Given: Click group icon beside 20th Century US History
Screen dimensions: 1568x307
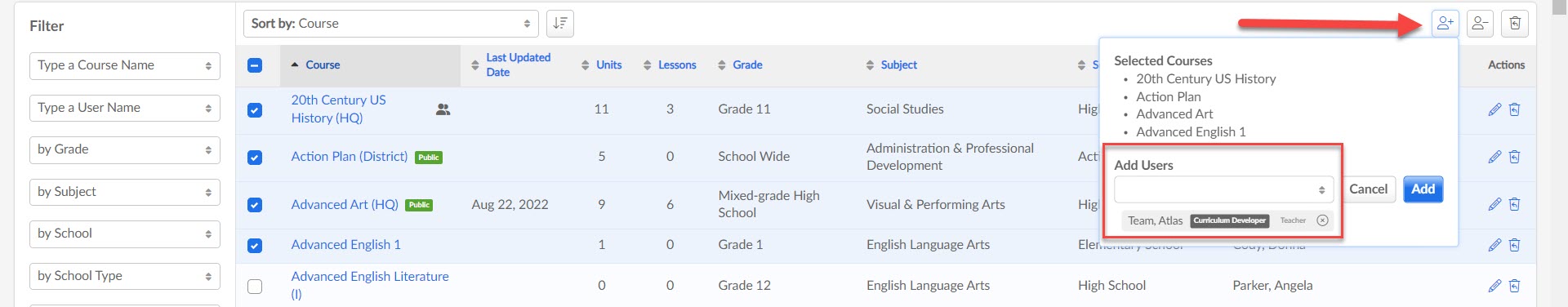Looking at the screenshot, I should click(x=443, y=109).
